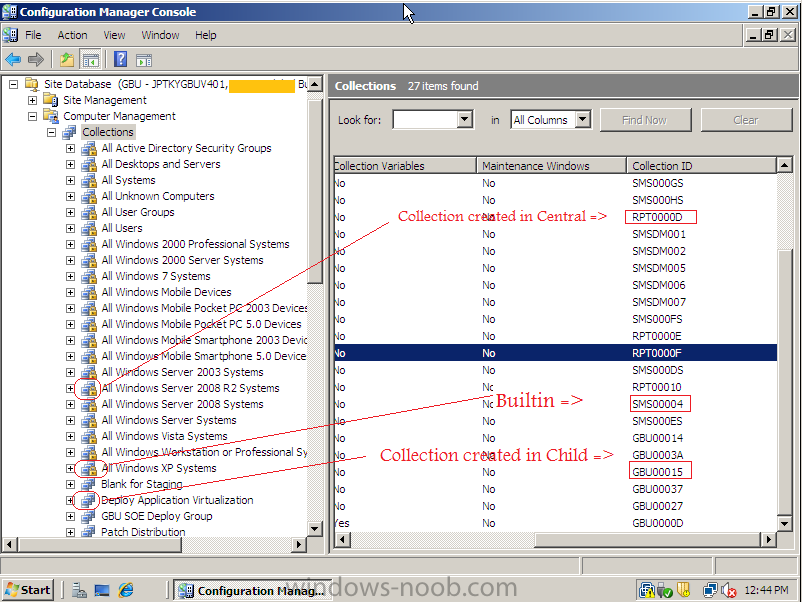Click the Look for text field

[425, 120]
